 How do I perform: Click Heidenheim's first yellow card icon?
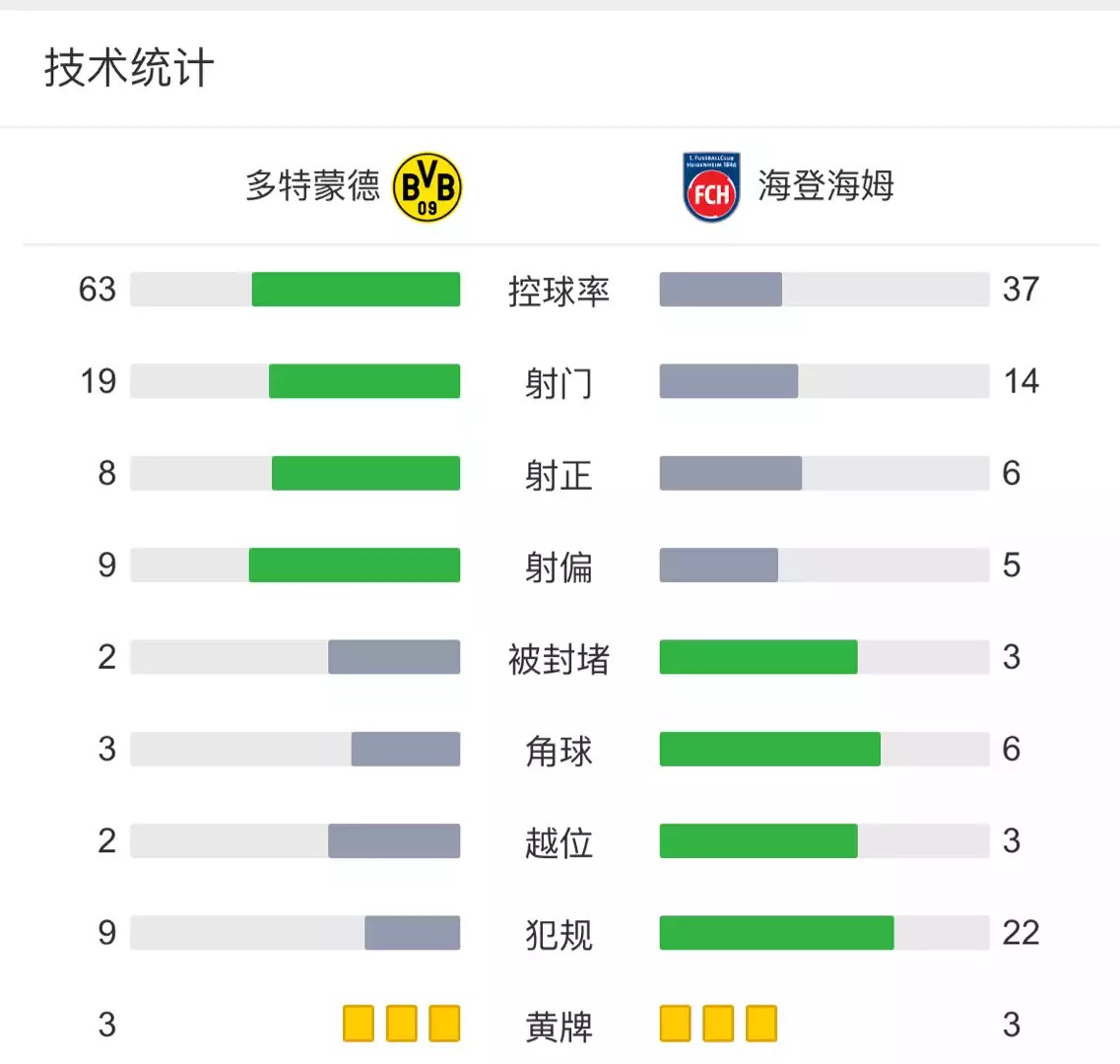(x=675, y=1024)
